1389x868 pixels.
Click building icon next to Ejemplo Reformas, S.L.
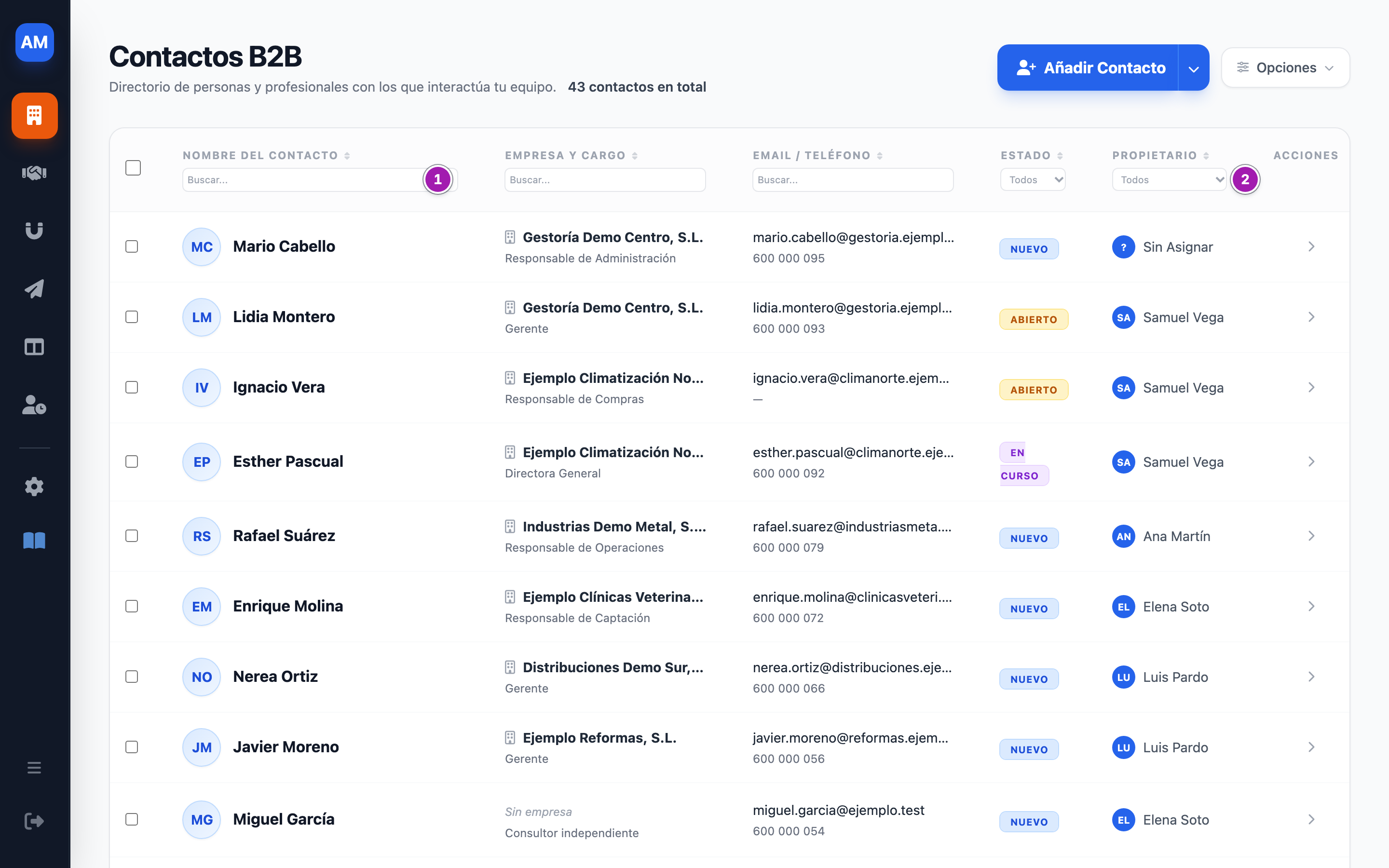coord(510,738)
